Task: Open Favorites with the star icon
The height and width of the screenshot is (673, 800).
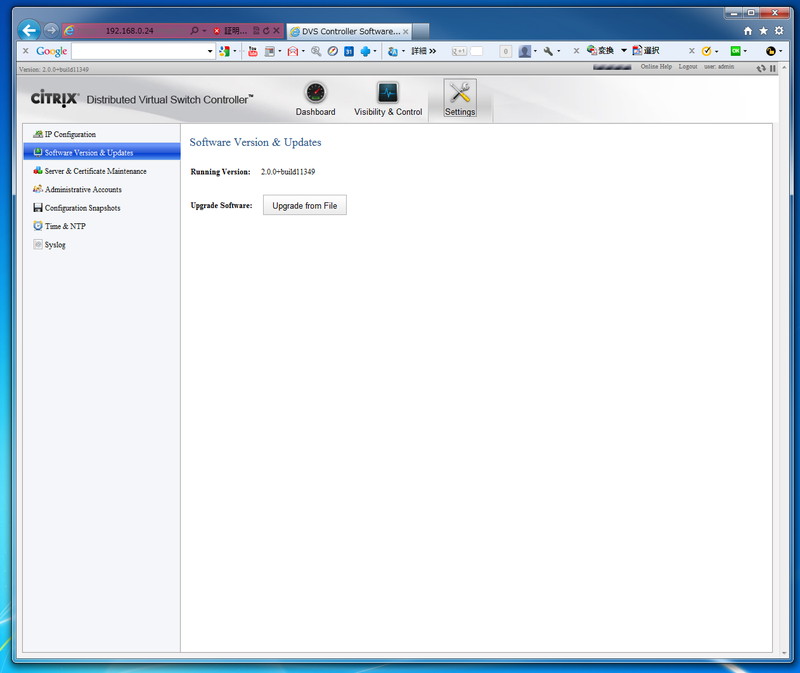Action: tap(763, 31)
